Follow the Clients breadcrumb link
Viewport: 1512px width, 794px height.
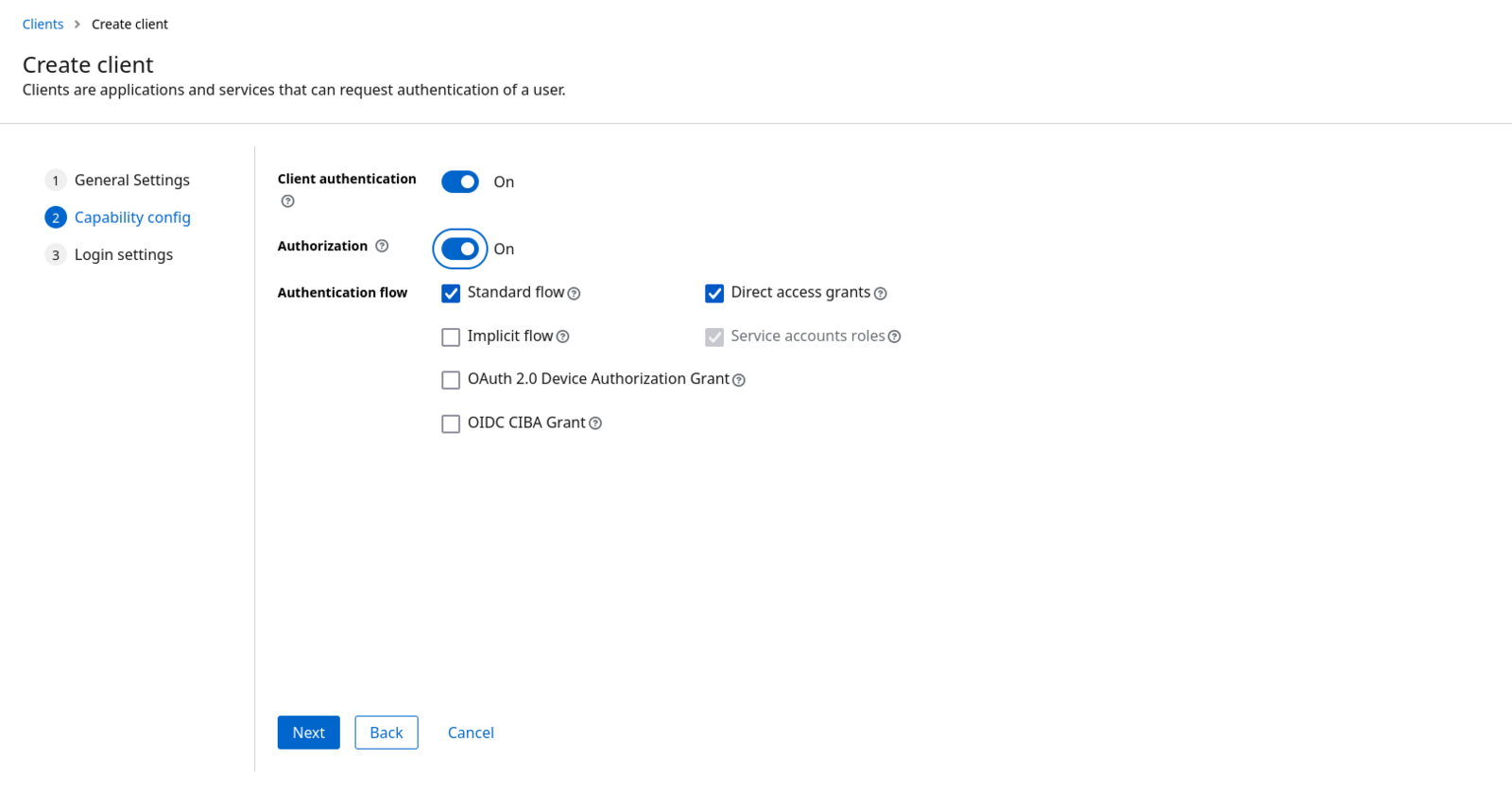click(43, 25)
